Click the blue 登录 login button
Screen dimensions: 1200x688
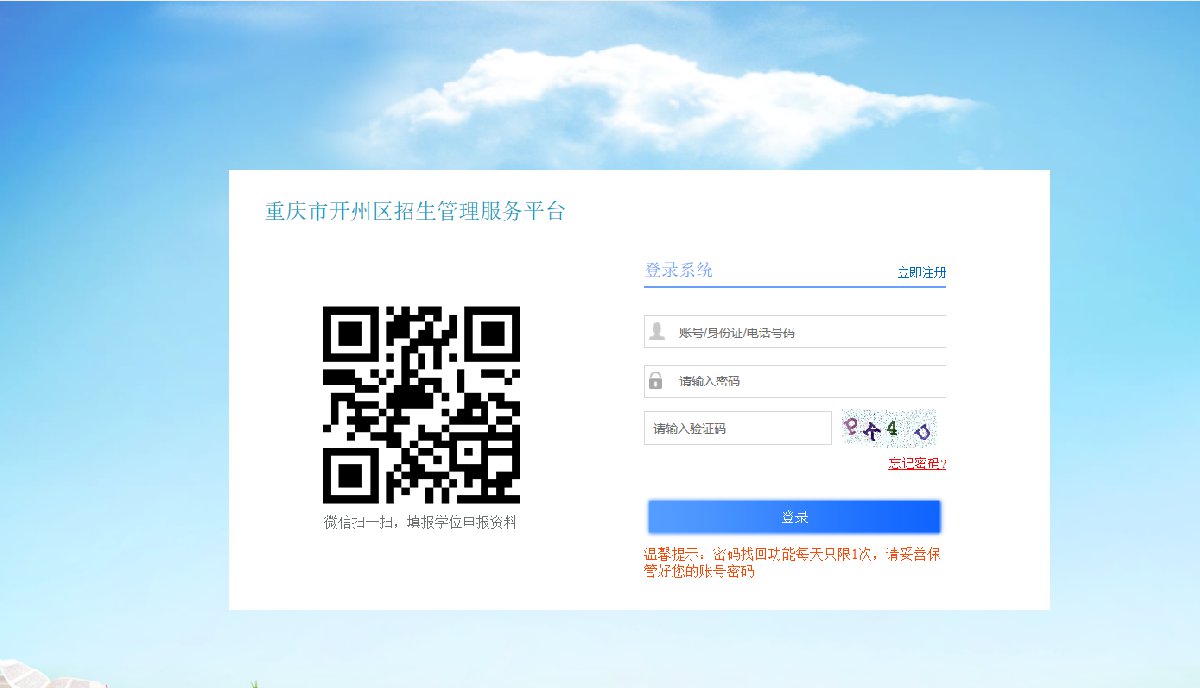click(x=795, y=517)
